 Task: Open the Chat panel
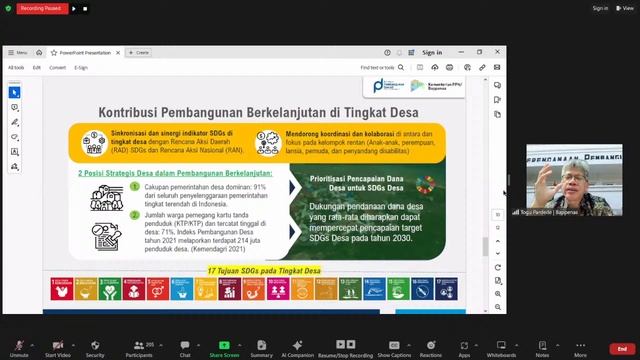(x=185, y=349)
